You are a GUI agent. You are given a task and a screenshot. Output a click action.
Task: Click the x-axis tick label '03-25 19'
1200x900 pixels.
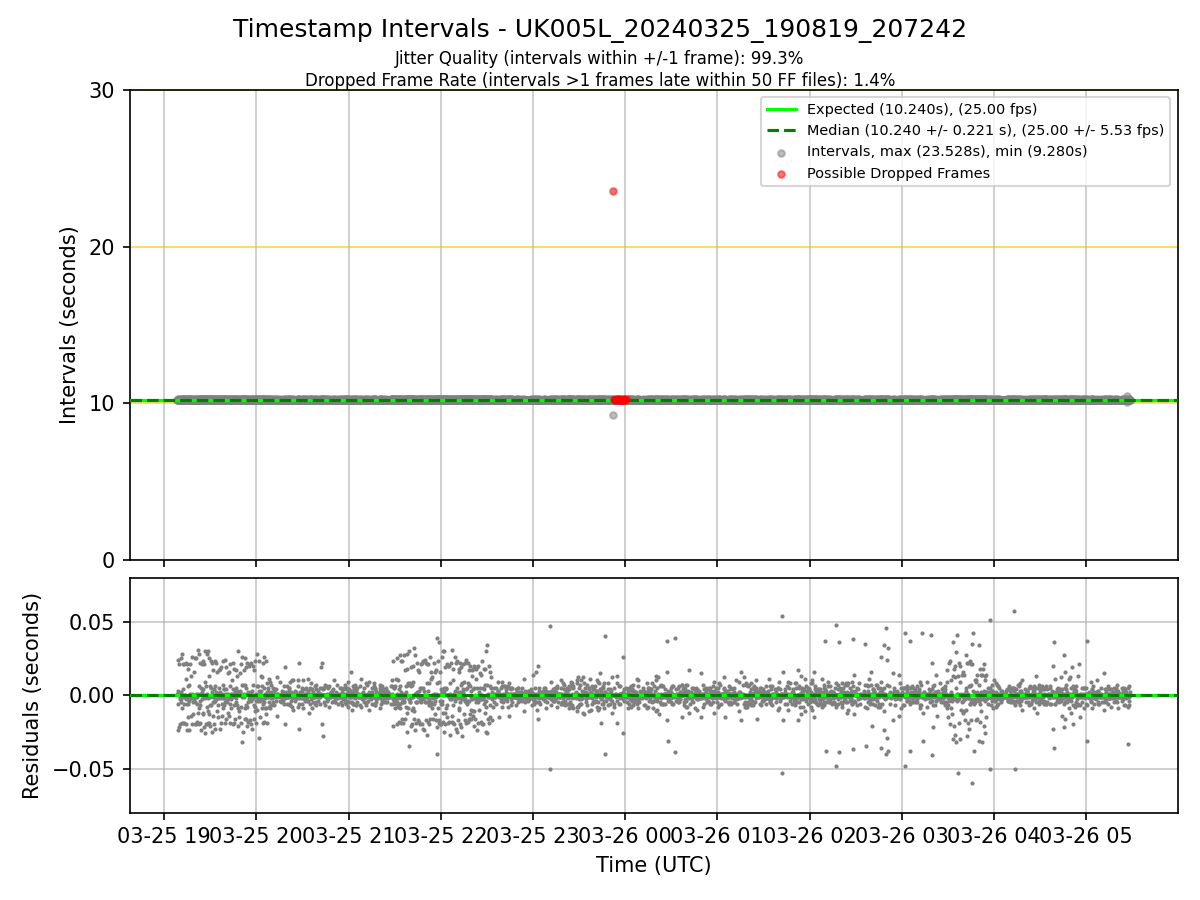click(x=164, y=836)
